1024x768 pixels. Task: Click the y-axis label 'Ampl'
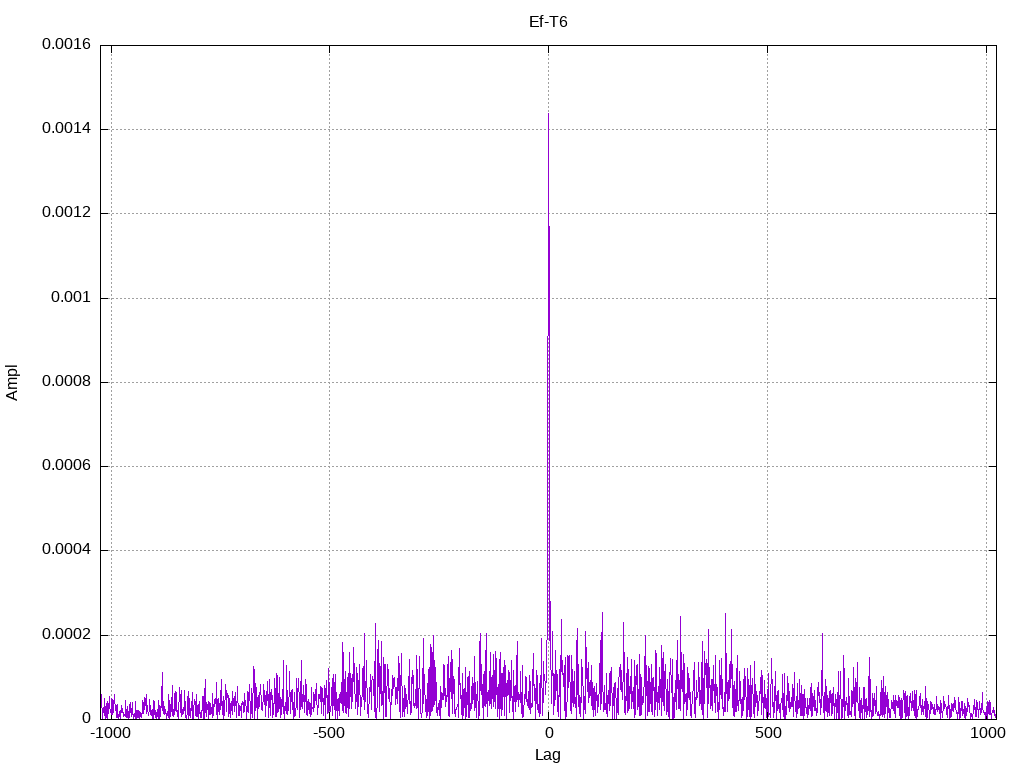(12, 383)
